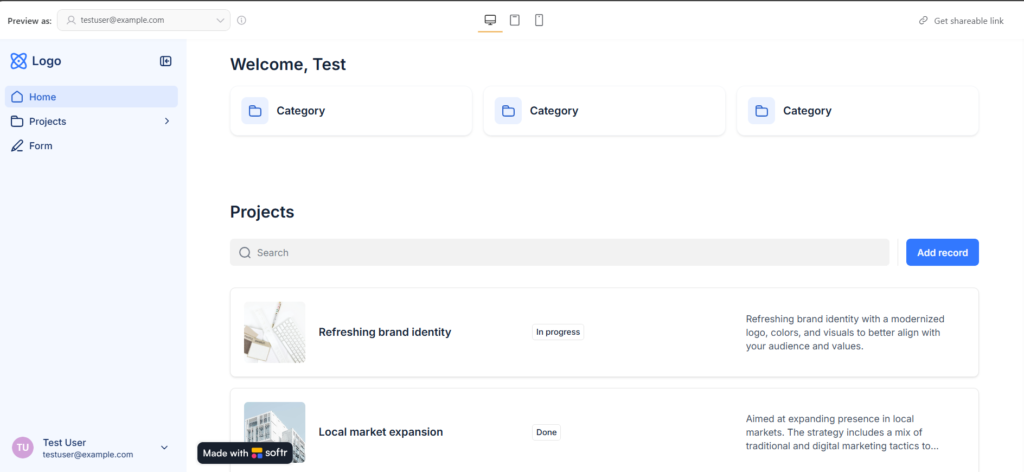Click the Refreshing brand identity title
1024x472 pixels.
tap(385, 332)
